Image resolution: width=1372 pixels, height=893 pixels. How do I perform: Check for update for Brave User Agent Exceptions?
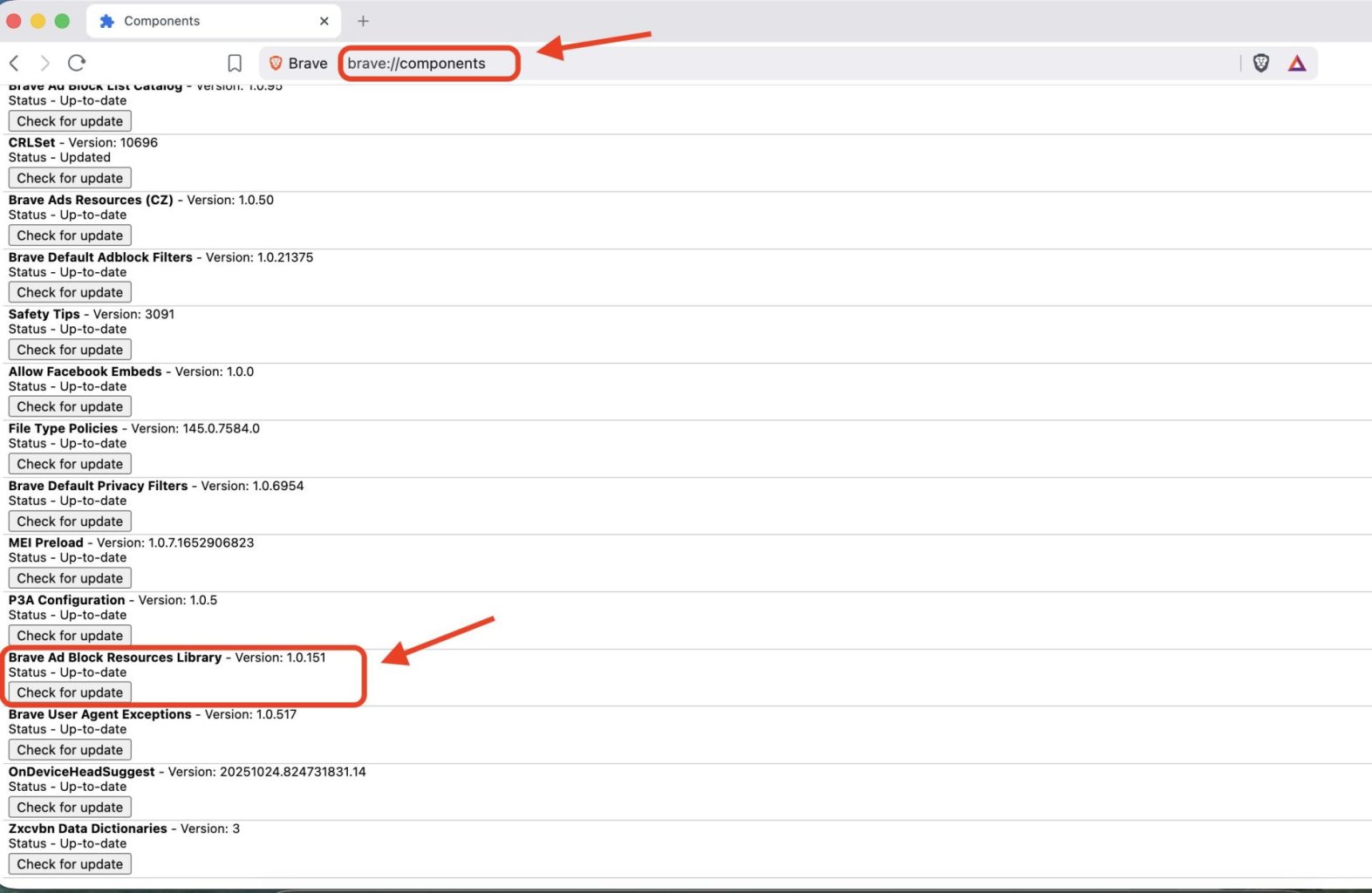click(70, 750)
